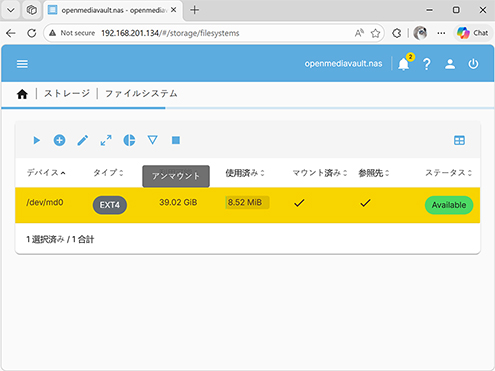Screen dimensions: 495x371
Task: Open the read aloud icon in address bar
Action: 359,33
